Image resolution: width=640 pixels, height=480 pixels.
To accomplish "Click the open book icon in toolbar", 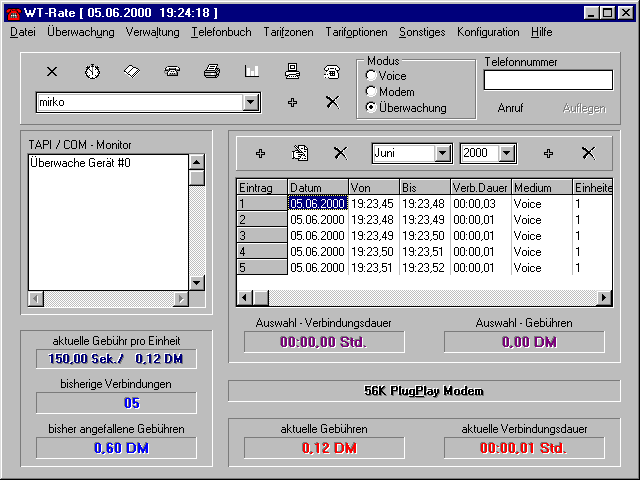I will tap(131, 72).
